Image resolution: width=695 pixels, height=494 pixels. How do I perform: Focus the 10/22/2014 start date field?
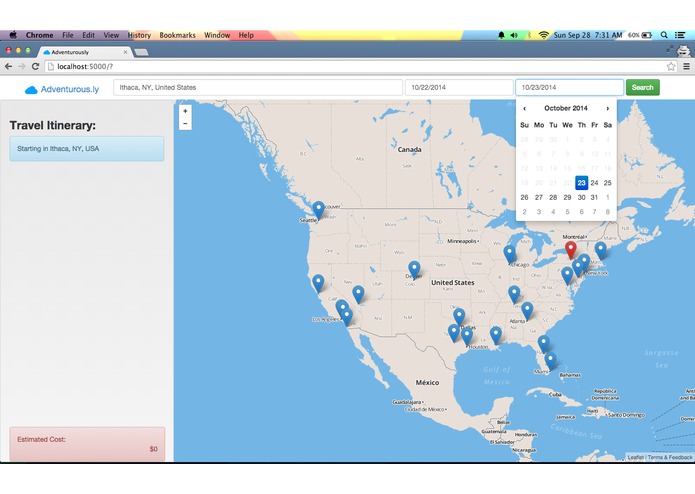(x=459, y=88)
